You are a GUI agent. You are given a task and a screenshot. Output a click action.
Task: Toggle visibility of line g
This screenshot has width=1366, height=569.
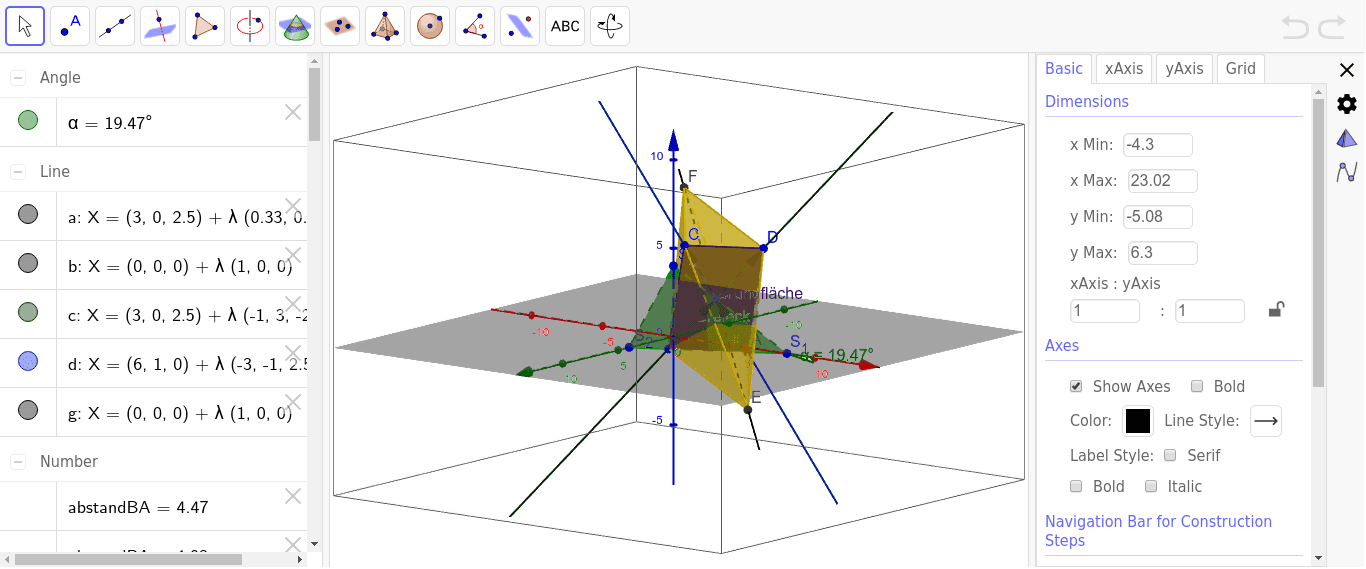click(x=28, y=410)
